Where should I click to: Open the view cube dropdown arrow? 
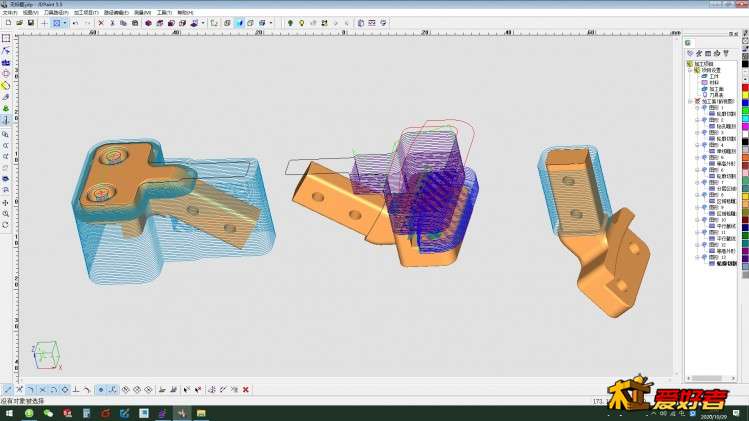coord(203,23)
